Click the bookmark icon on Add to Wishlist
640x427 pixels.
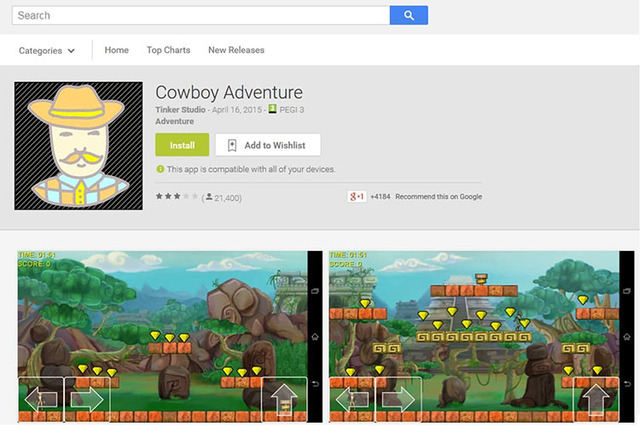(x=232, y=145)
